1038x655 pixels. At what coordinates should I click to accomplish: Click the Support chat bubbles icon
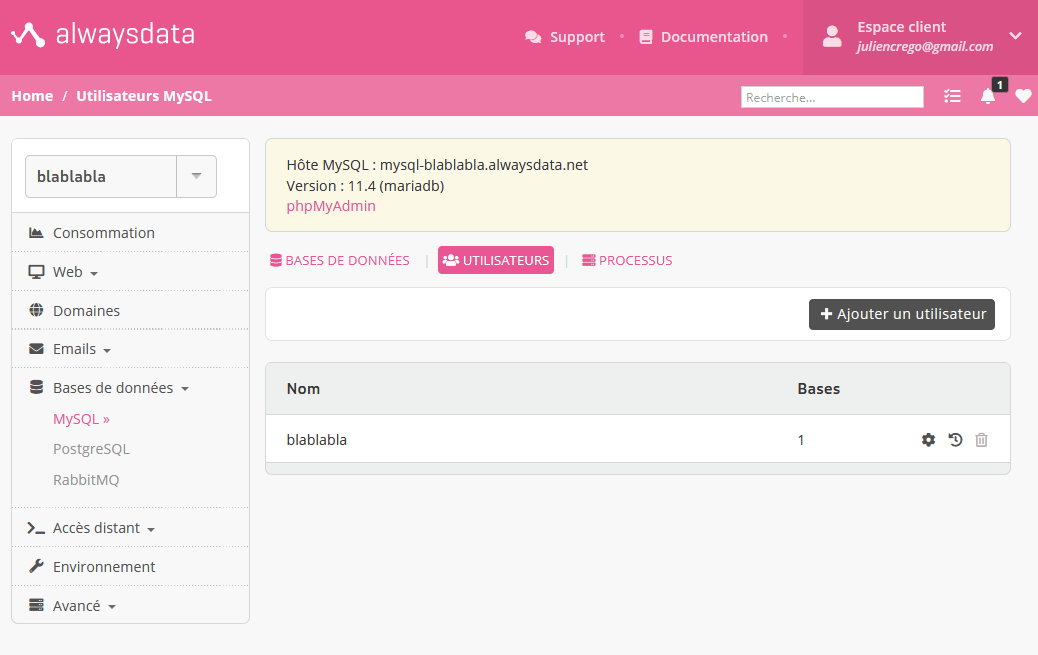pyautogui.click(x=533, y=37)
